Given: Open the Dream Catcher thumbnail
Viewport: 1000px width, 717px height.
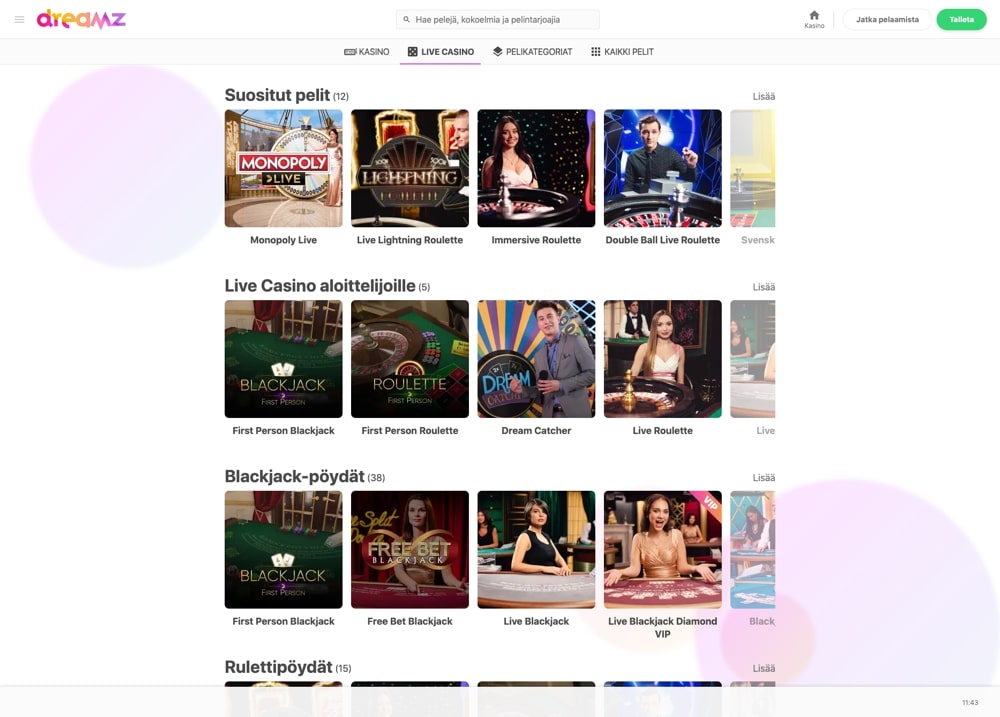Looking at the screenshot, I should click(x=536, y=358).
